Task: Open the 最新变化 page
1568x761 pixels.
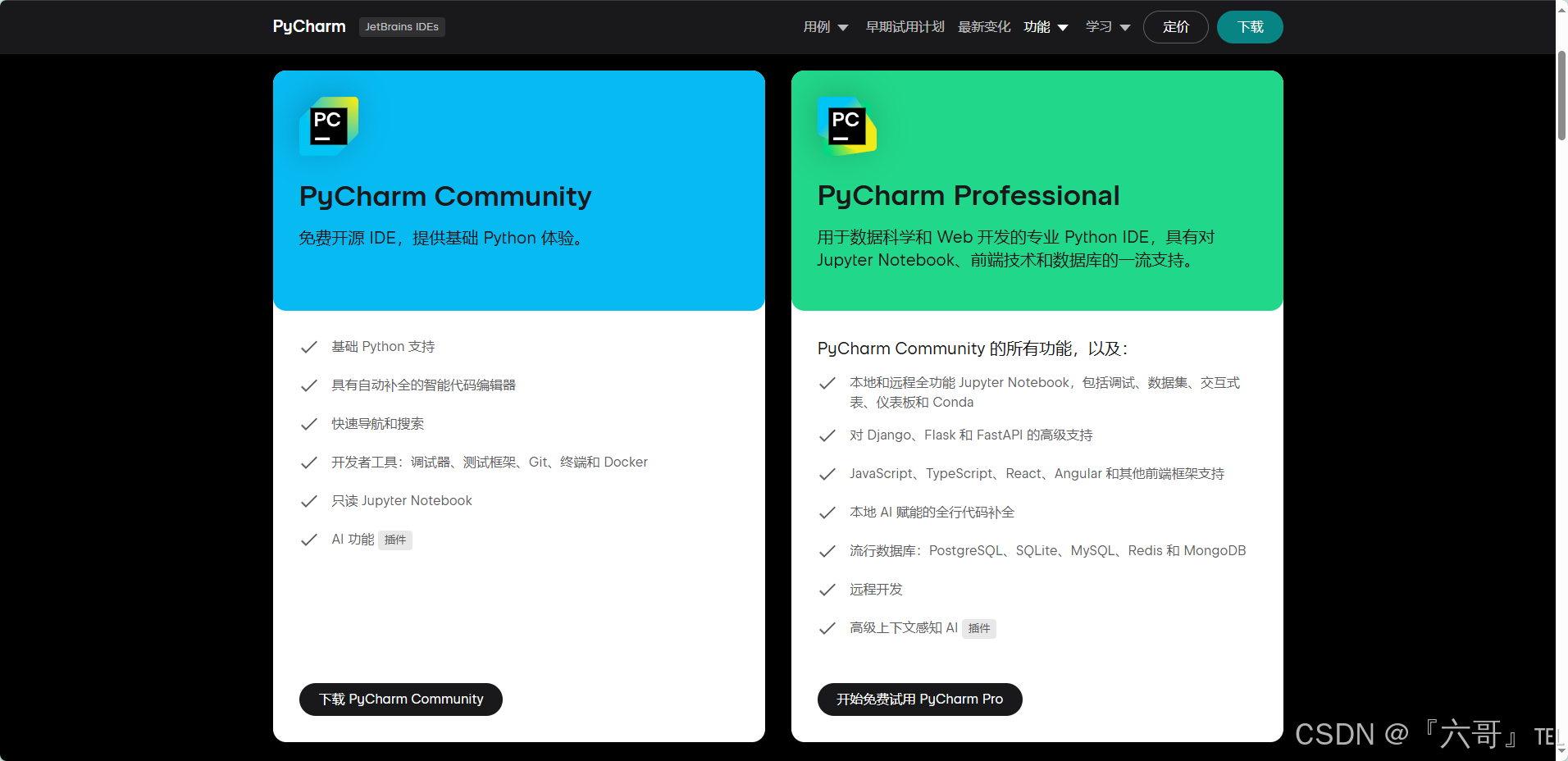Action: pos(984,27)
